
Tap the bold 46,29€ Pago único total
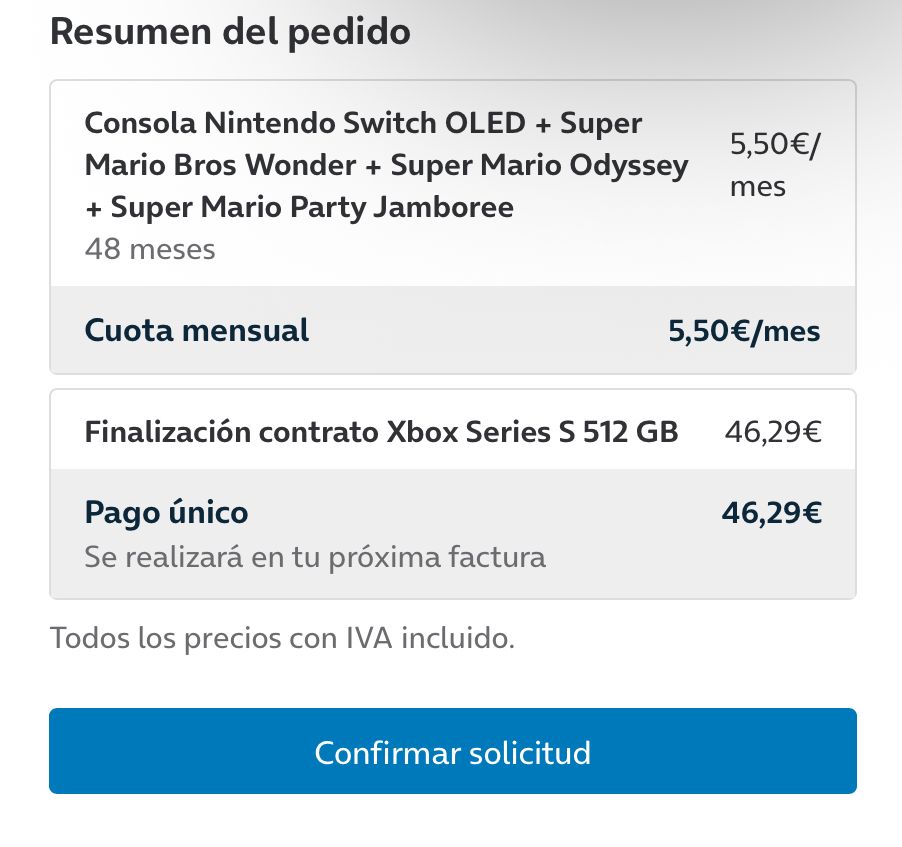tap(771, 513)
